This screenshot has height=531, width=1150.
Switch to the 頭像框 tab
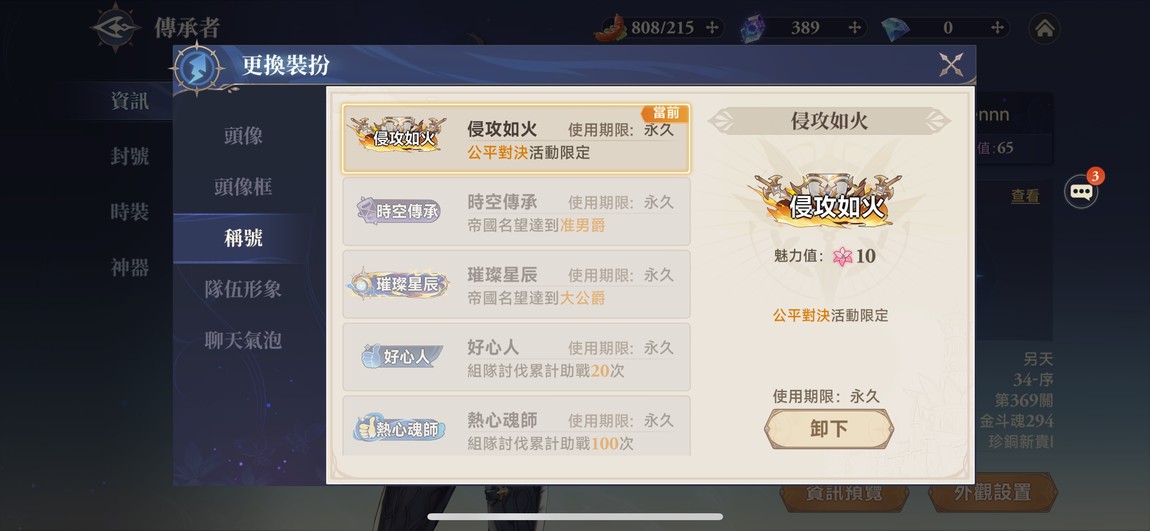pos(243,187)
